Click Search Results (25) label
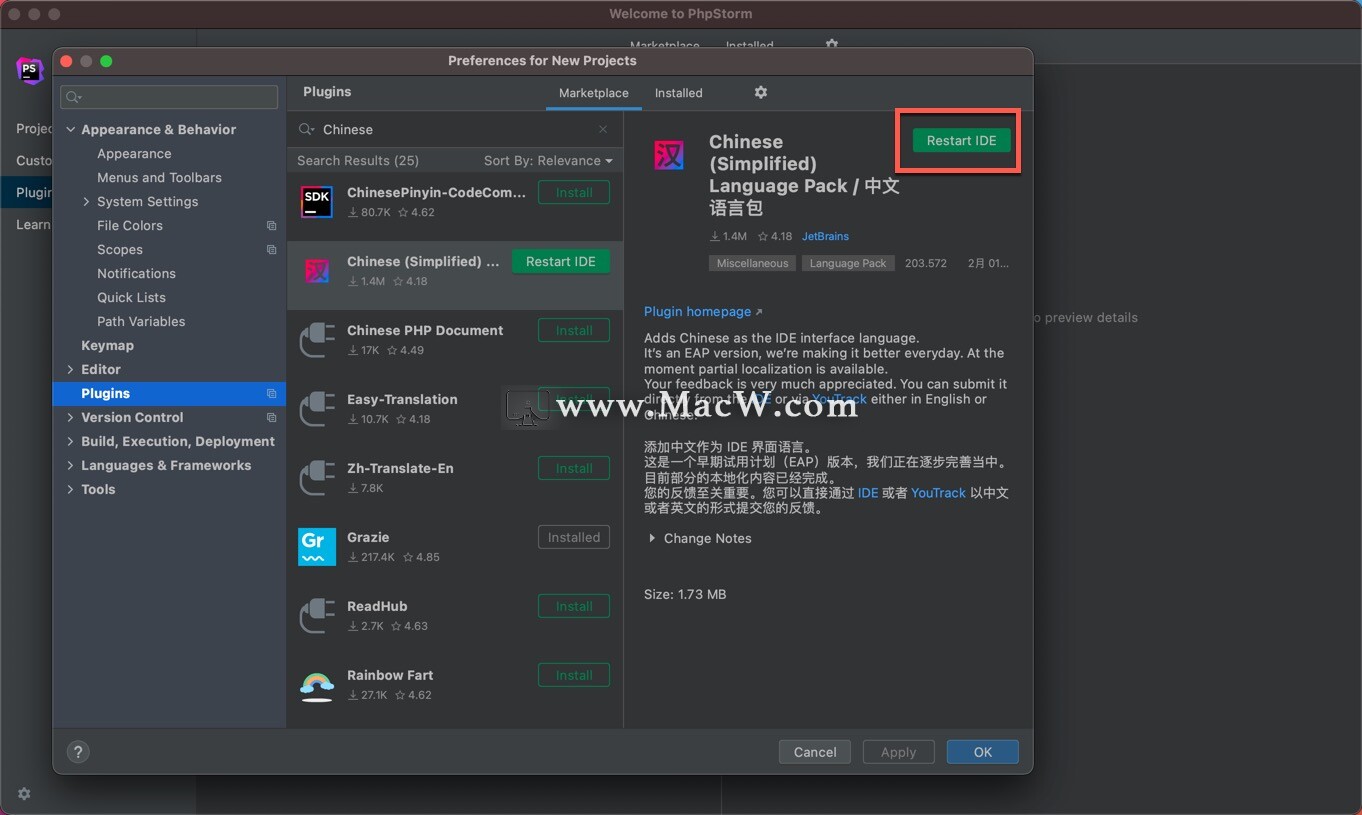1362x815 pixels. coord(358,161)
